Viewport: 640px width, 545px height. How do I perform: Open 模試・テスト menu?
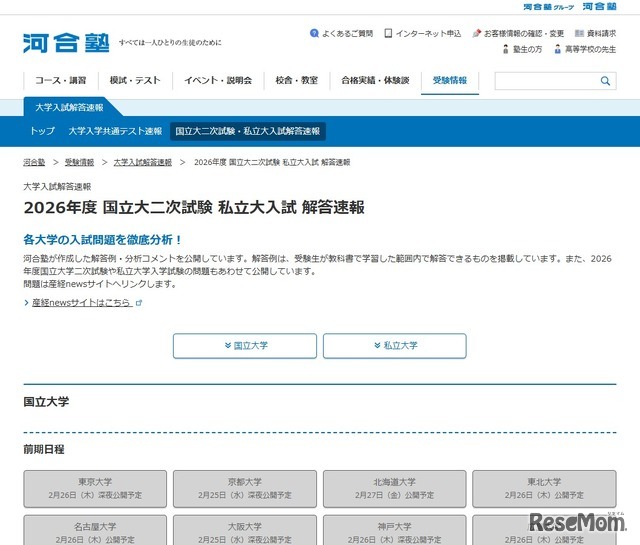pos(135,80)
